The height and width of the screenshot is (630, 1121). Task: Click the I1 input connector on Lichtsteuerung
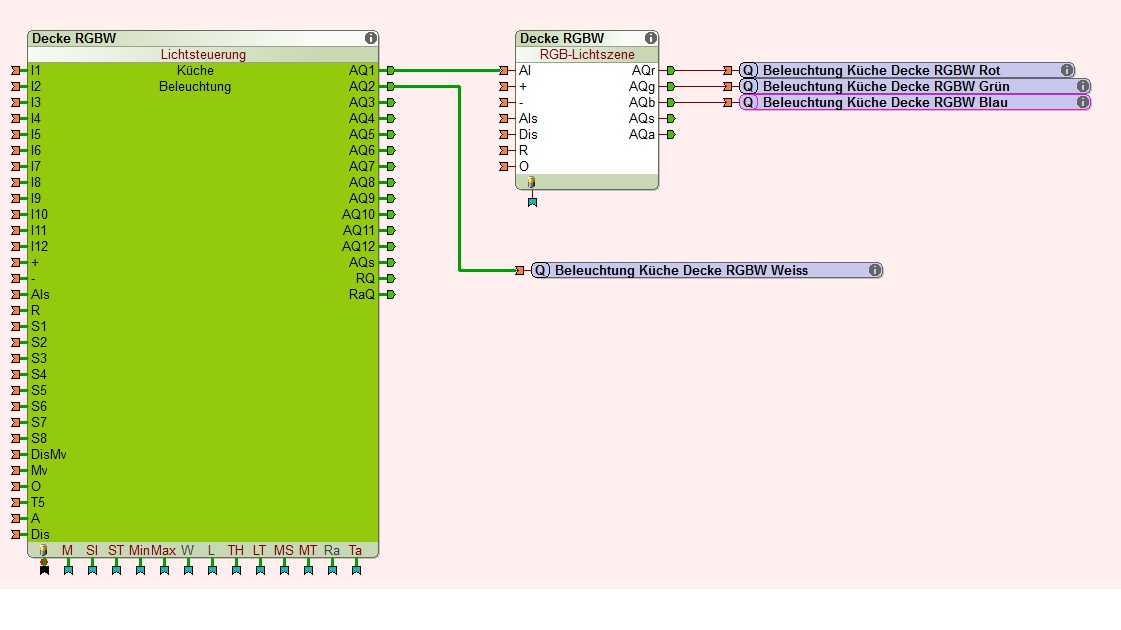16,70
